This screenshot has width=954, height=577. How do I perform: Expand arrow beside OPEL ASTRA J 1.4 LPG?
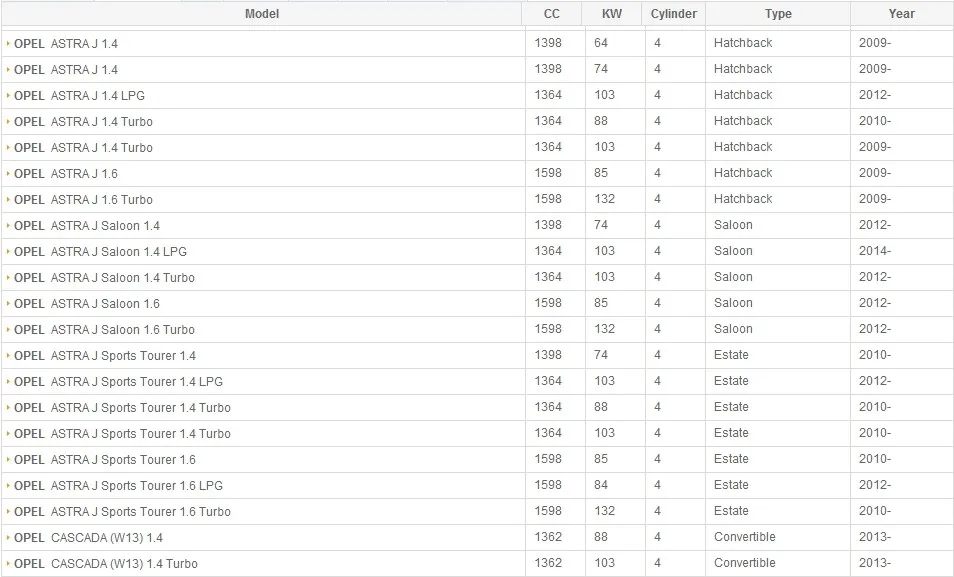(9, 96)
